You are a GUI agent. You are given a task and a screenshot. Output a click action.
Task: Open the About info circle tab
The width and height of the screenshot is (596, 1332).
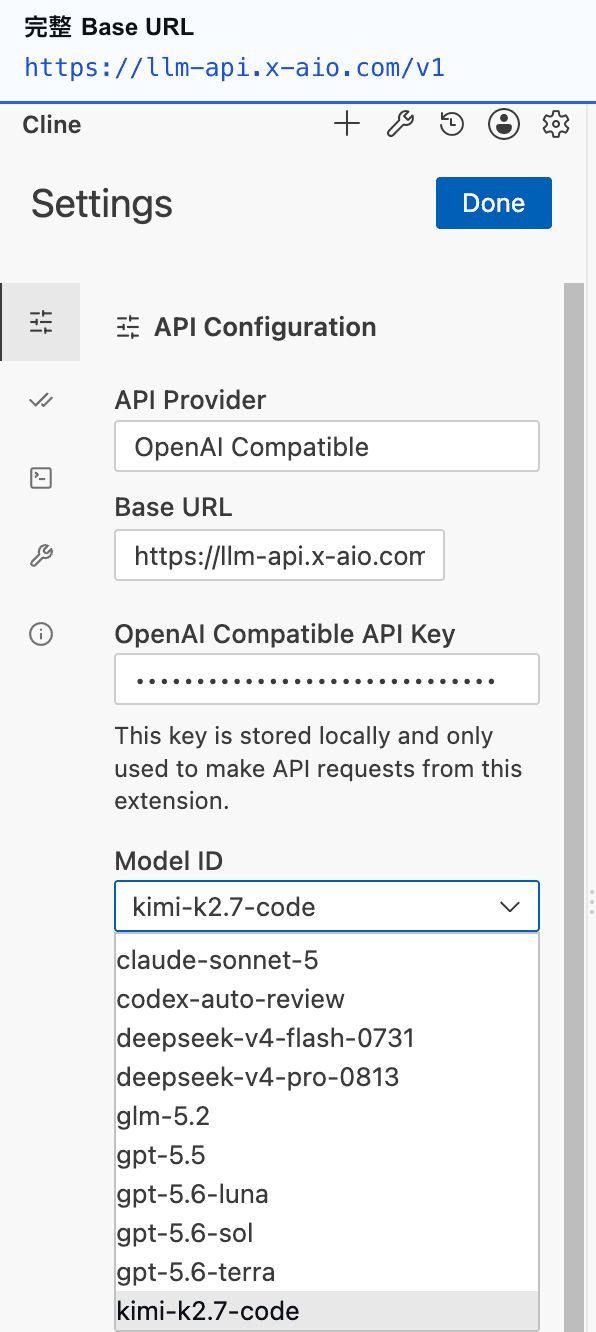click(x=41, y=634)
